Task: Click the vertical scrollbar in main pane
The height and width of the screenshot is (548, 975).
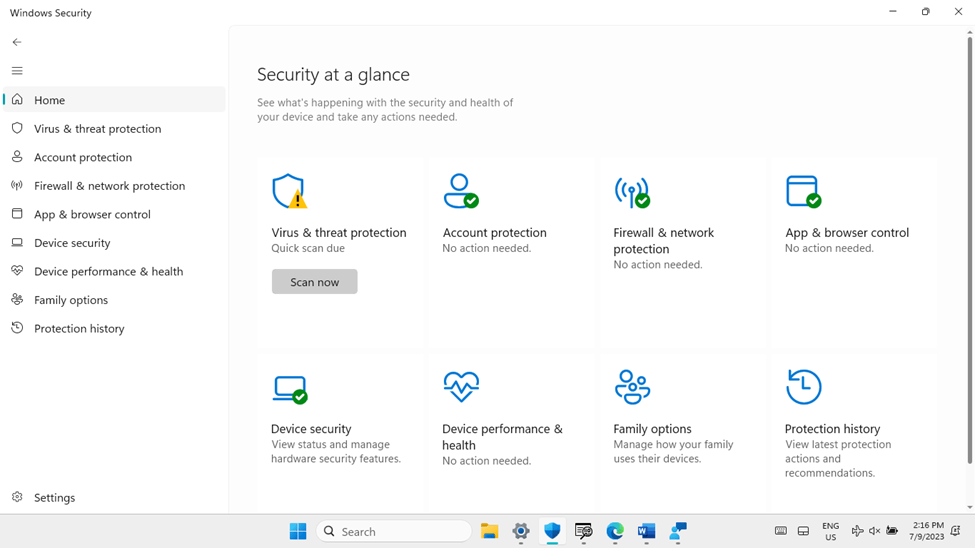Action: click(x=969, y=250)
